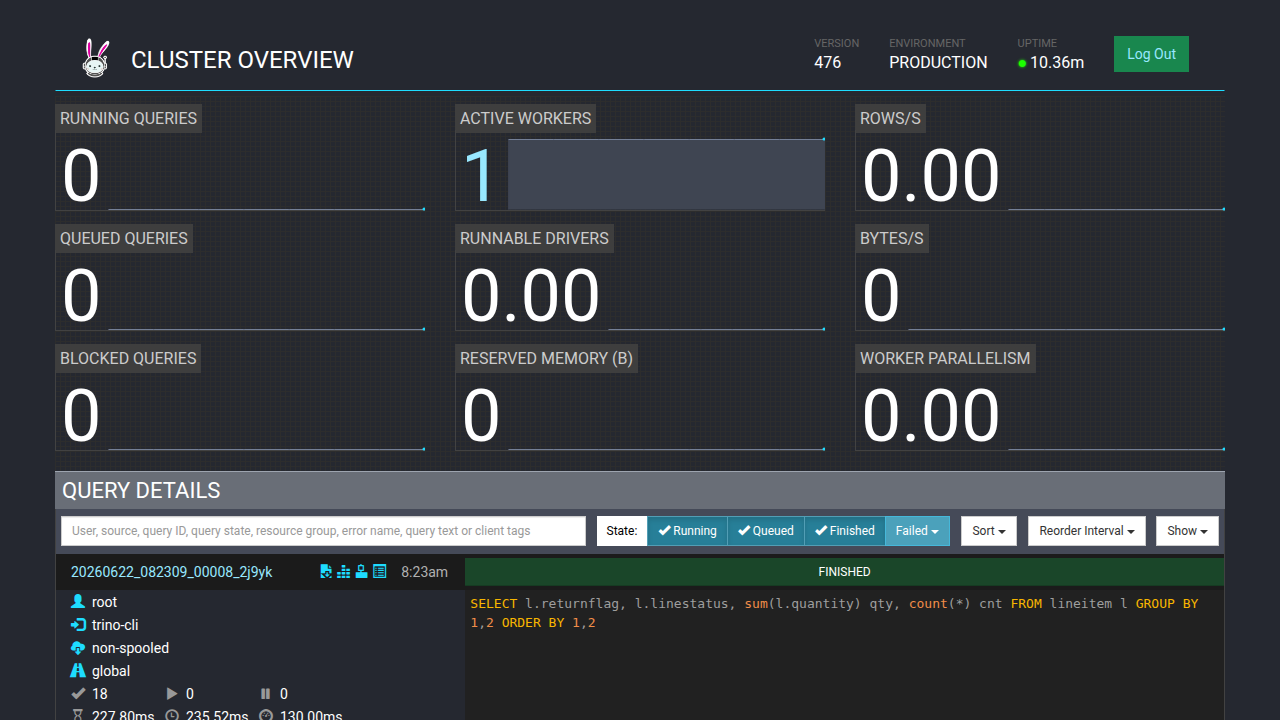Viewport: 1280px width, 720px height.
Task: Open the Reorder Interval dropdown
Action: (1087, 531)
